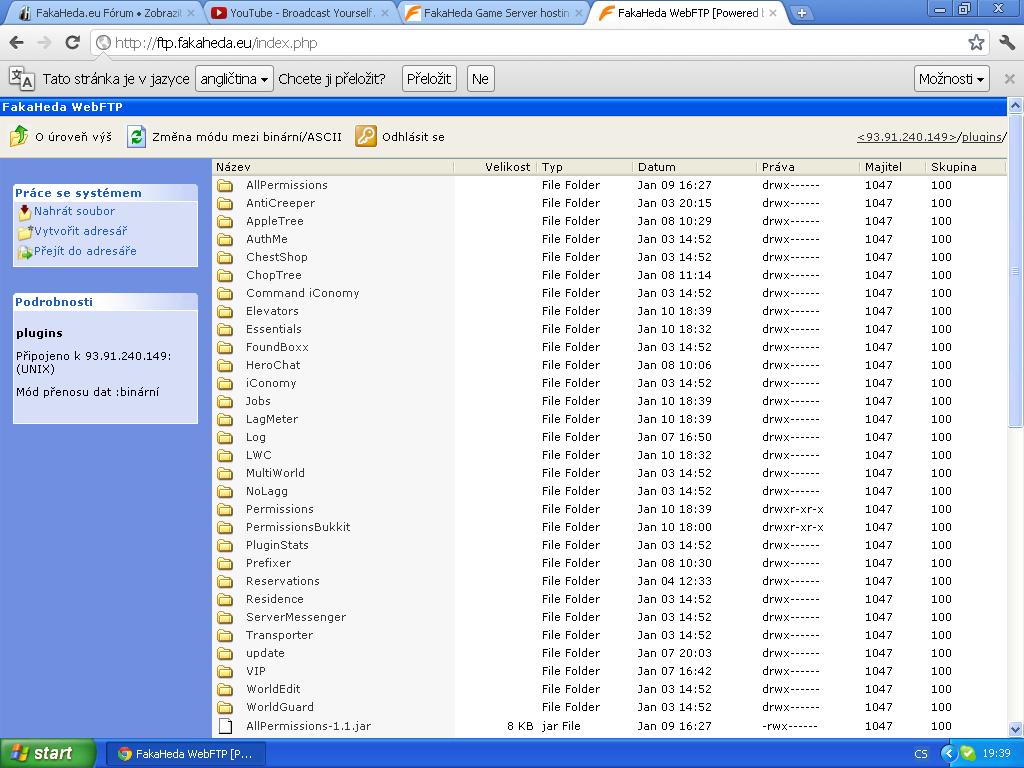Click the plugins breadcrumb link
Image resolution: width=1024 pixels, height=768 pixels.
(982, 137)
